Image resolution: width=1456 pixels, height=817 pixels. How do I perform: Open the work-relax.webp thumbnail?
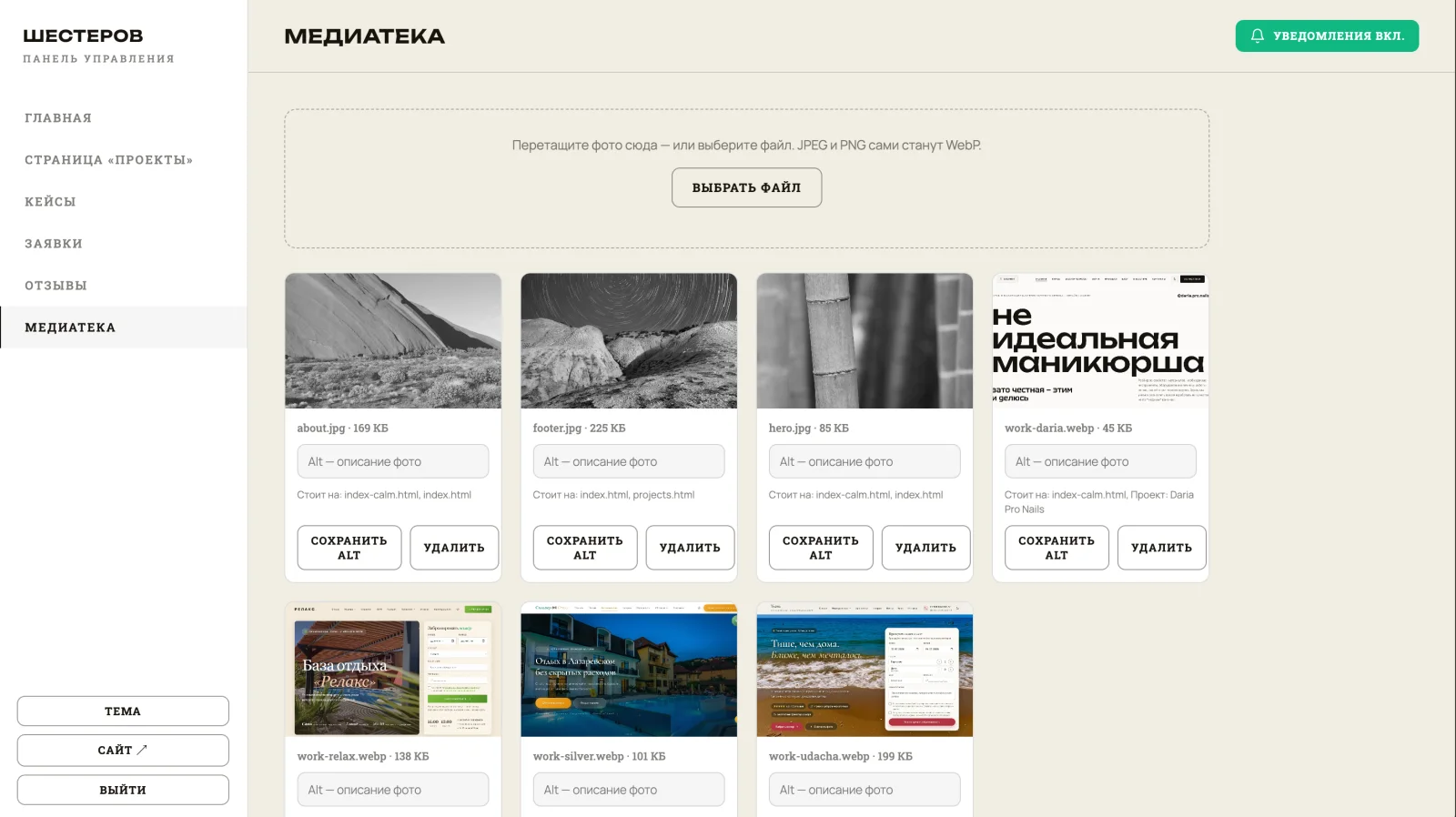(x=393, y=670)
